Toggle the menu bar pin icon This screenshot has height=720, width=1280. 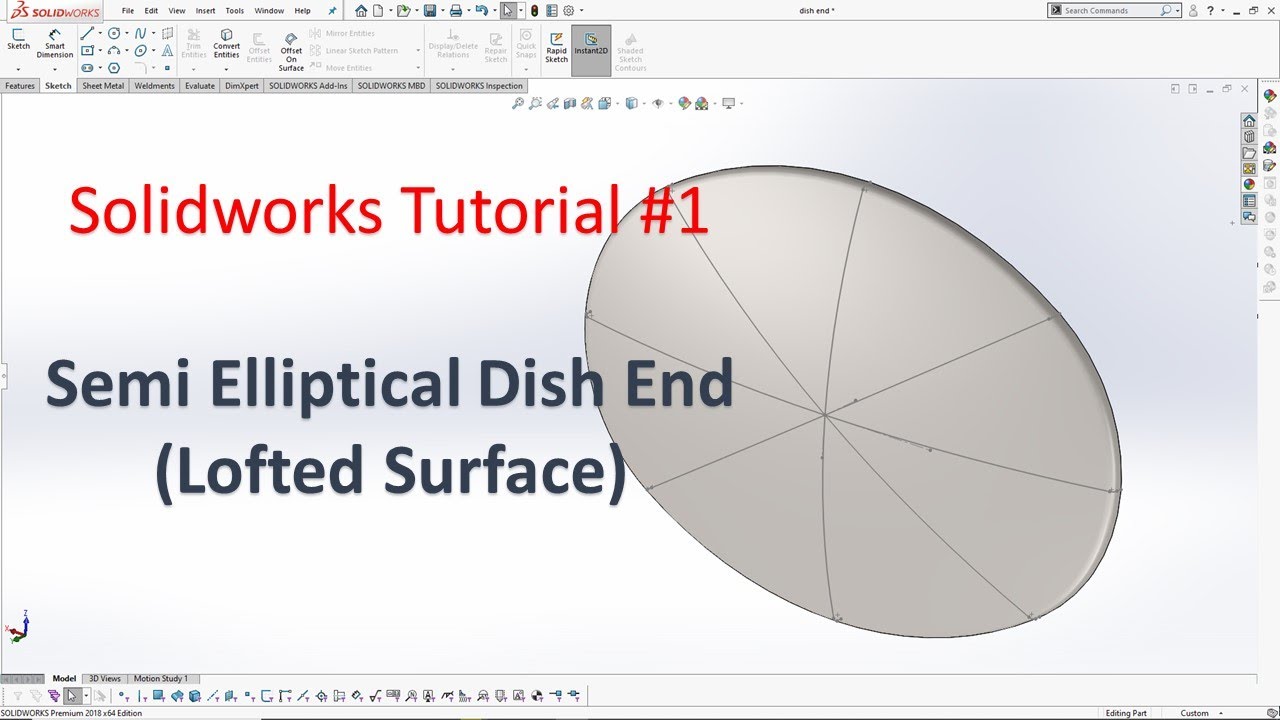(x=332, y=11)
